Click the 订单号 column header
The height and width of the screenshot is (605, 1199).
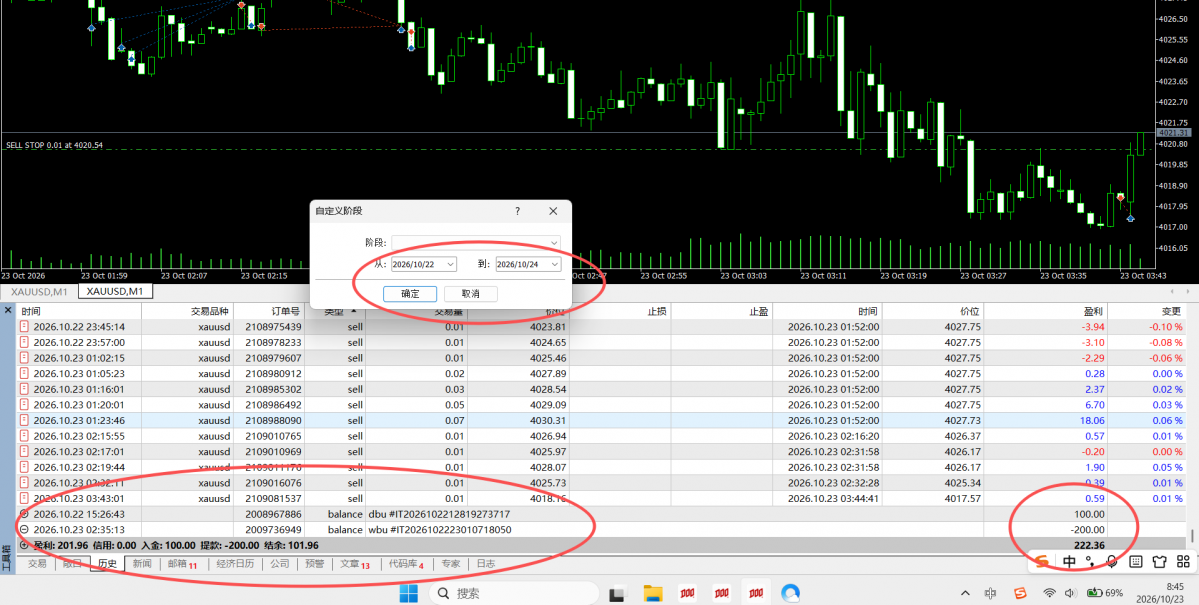point(269,311)
